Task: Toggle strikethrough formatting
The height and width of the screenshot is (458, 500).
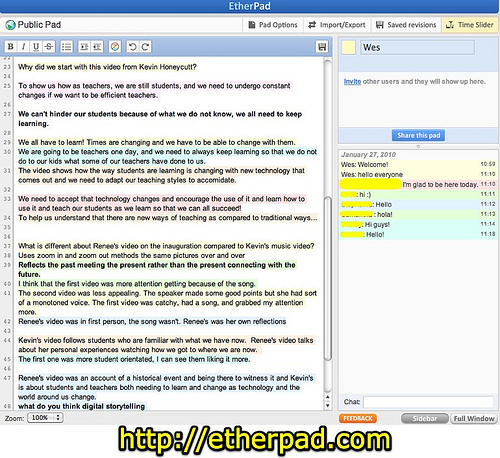Action: (49, 47)
